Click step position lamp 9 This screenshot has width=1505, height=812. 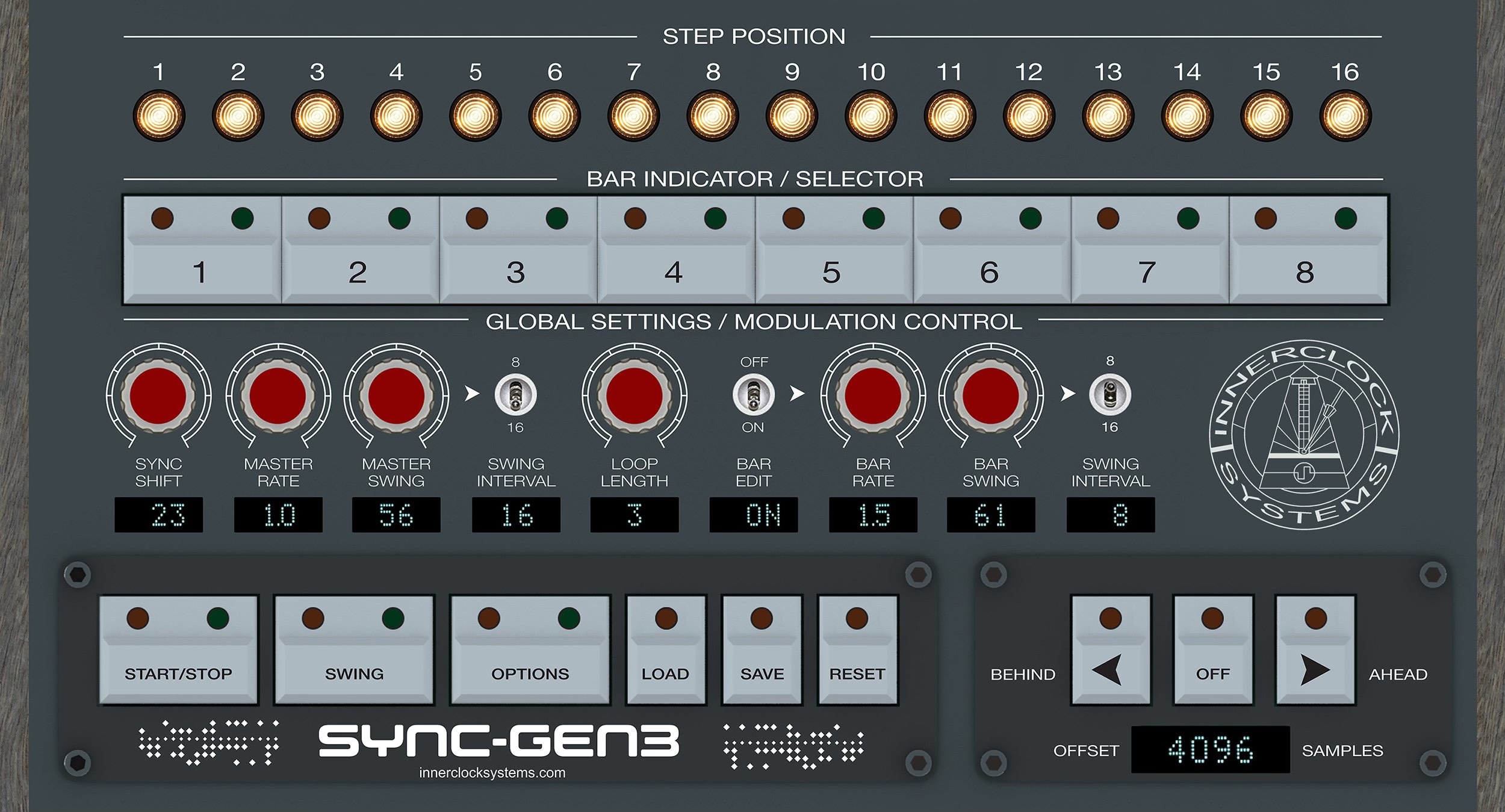point(792,116)
